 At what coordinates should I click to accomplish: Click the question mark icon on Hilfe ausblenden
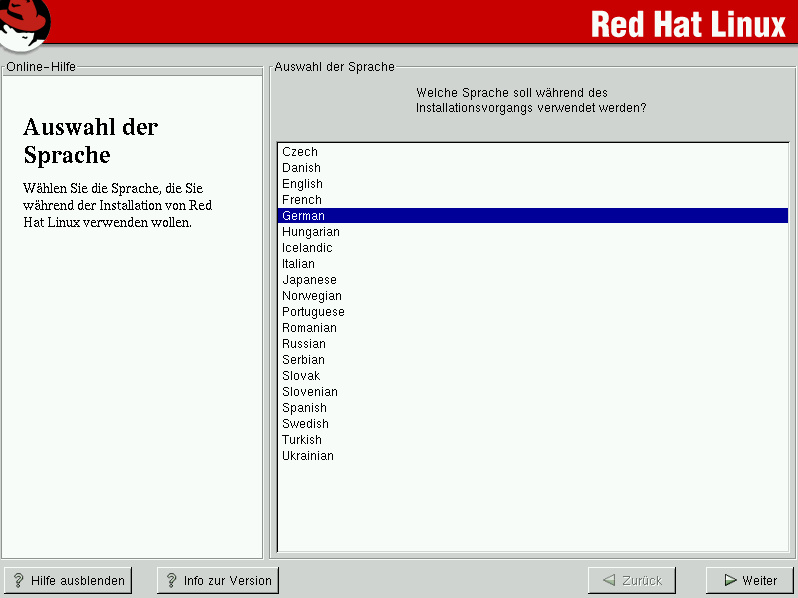pos(18,580)
